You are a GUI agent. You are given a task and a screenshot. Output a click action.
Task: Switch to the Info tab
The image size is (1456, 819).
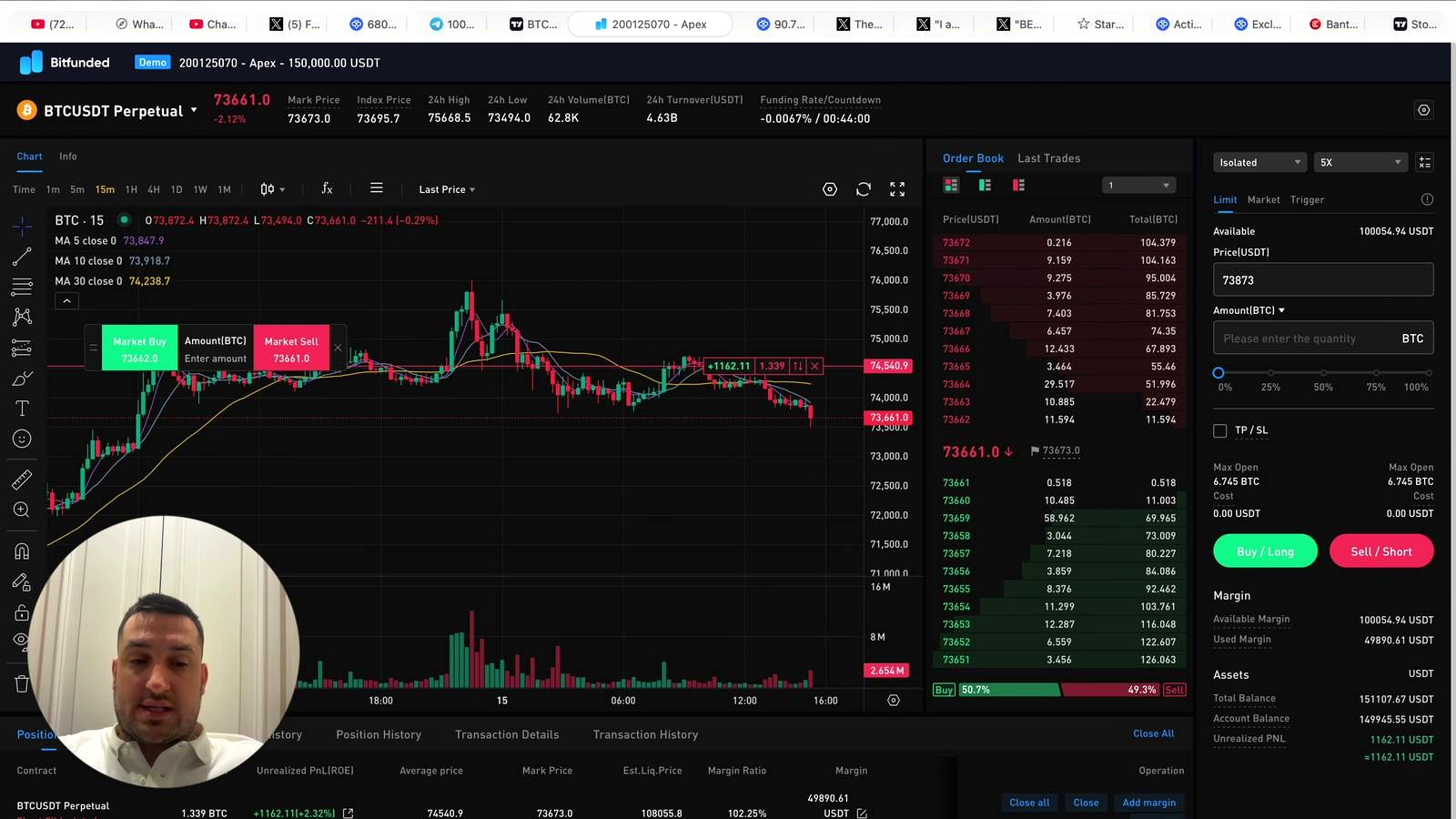(68, 157)
